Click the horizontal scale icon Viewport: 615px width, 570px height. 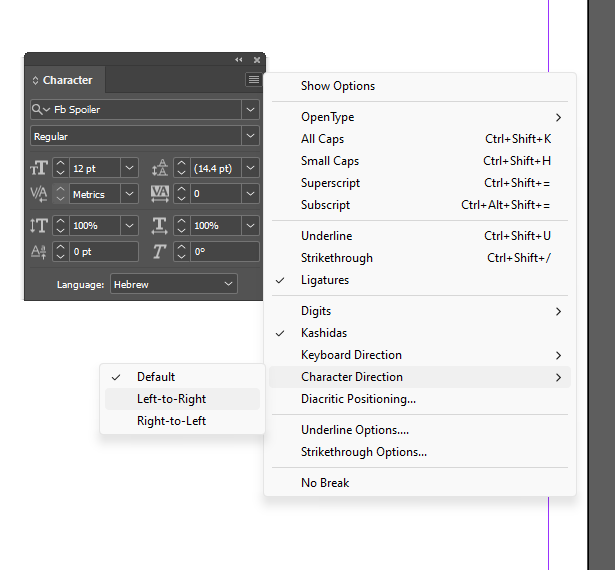point(160,226)
